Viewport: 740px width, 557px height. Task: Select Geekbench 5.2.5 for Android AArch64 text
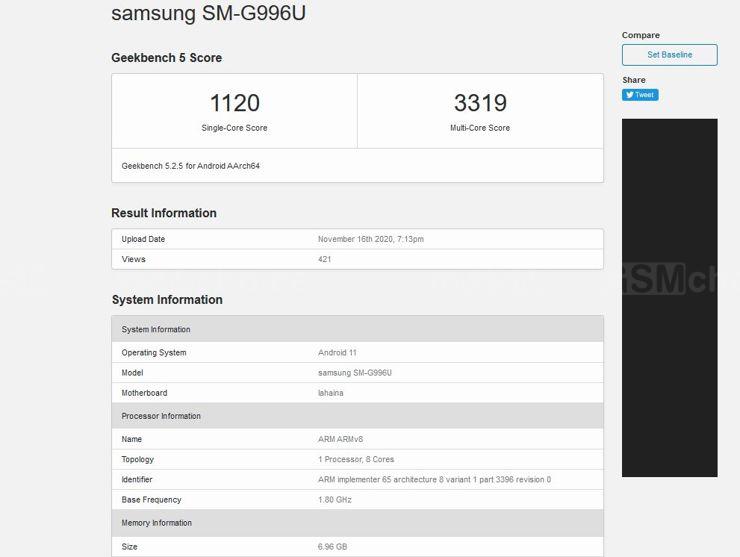coord(191,166)
